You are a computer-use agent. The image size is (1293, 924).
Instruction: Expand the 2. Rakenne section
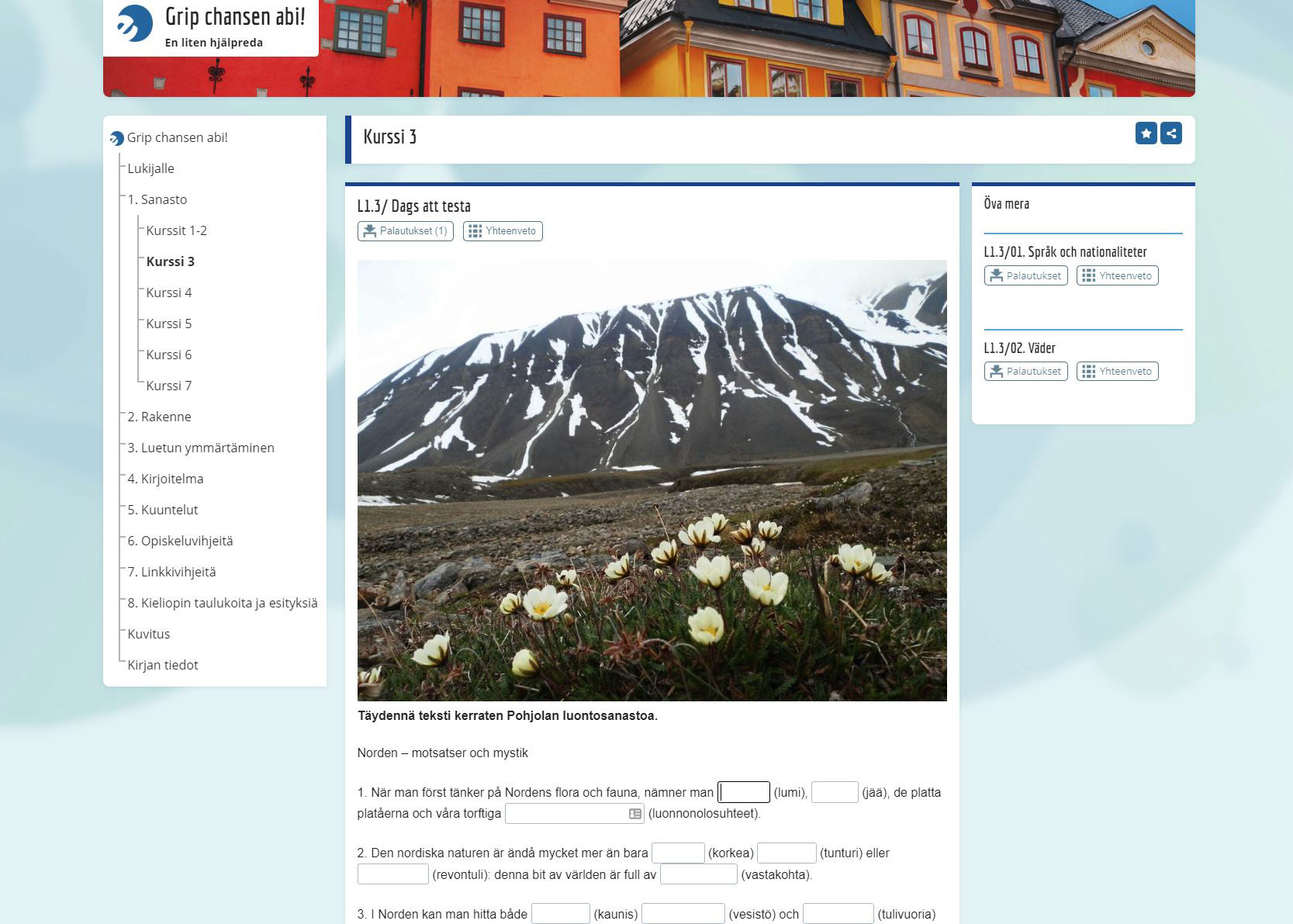click(x=159, y=417)
